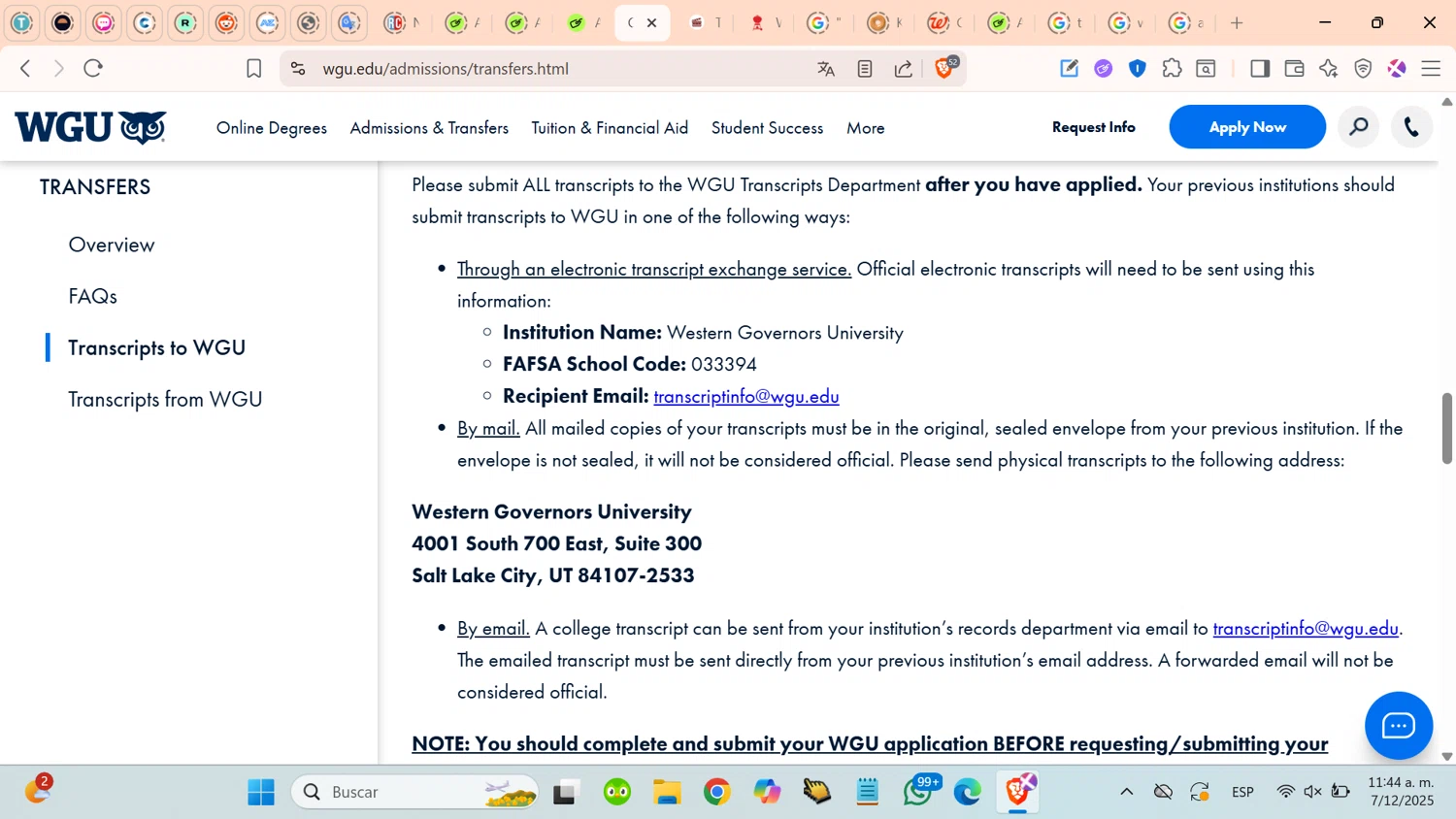Open the Admissions & Transfers menu
The width and height of the screenshot is (1456, 819).
click(429, 128)
